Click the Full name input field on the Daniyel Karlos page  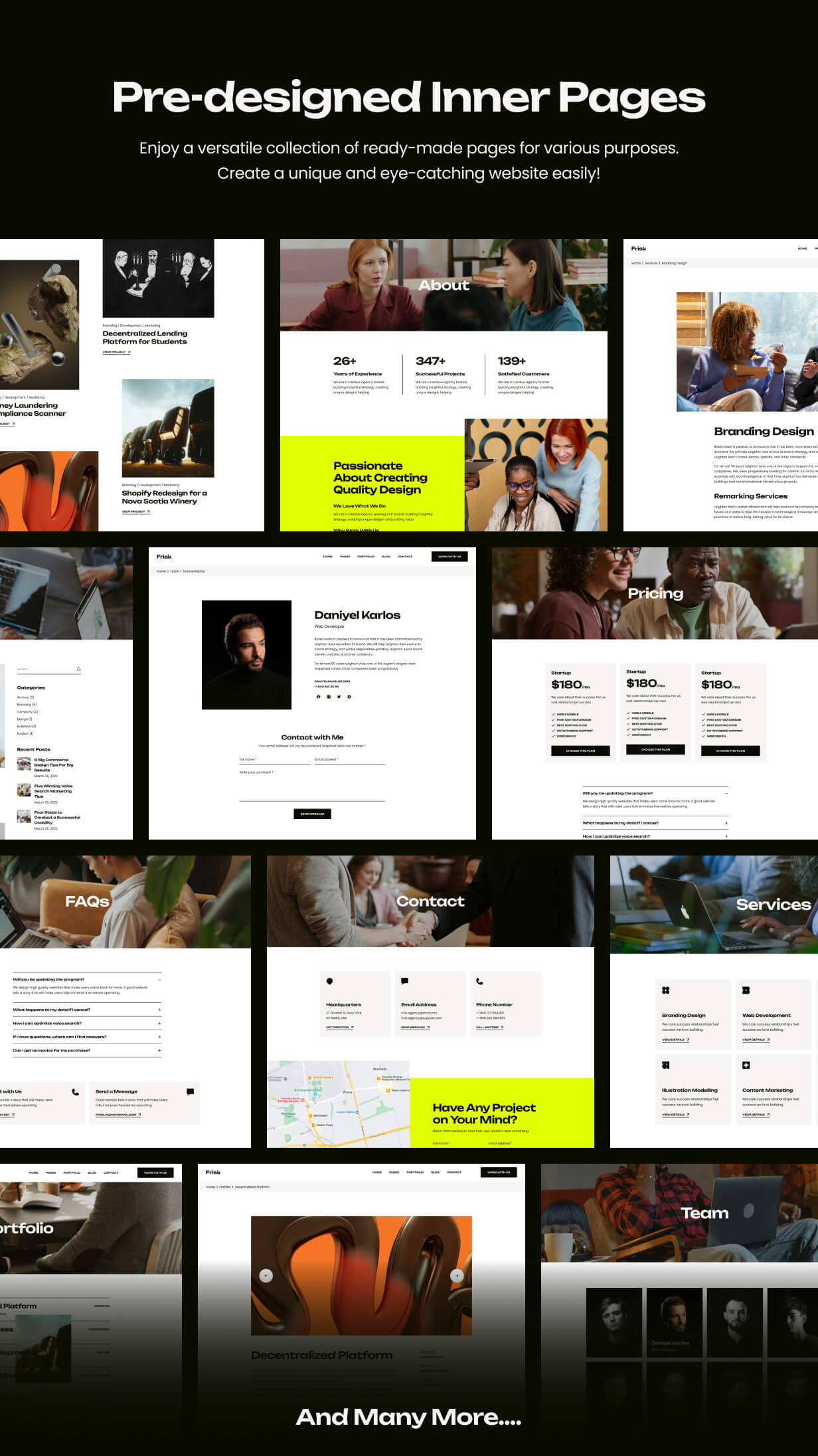point(274,760)
